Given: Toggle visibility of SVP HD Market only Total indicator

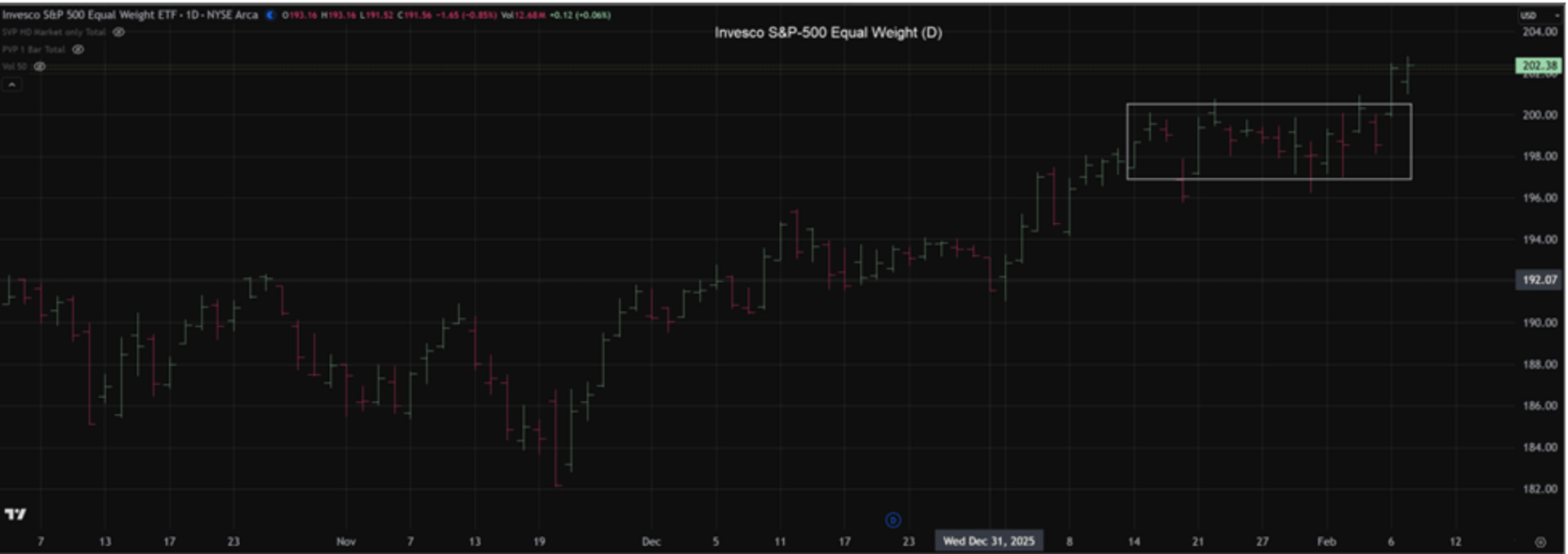Looking at the screenshot, I should click(x=118, y=33).
